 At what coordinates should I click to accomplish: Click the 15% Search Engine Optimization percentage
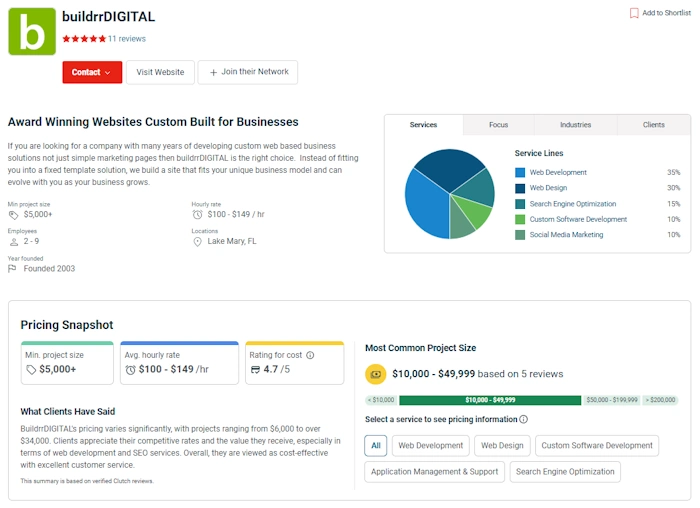pos(673,204)
